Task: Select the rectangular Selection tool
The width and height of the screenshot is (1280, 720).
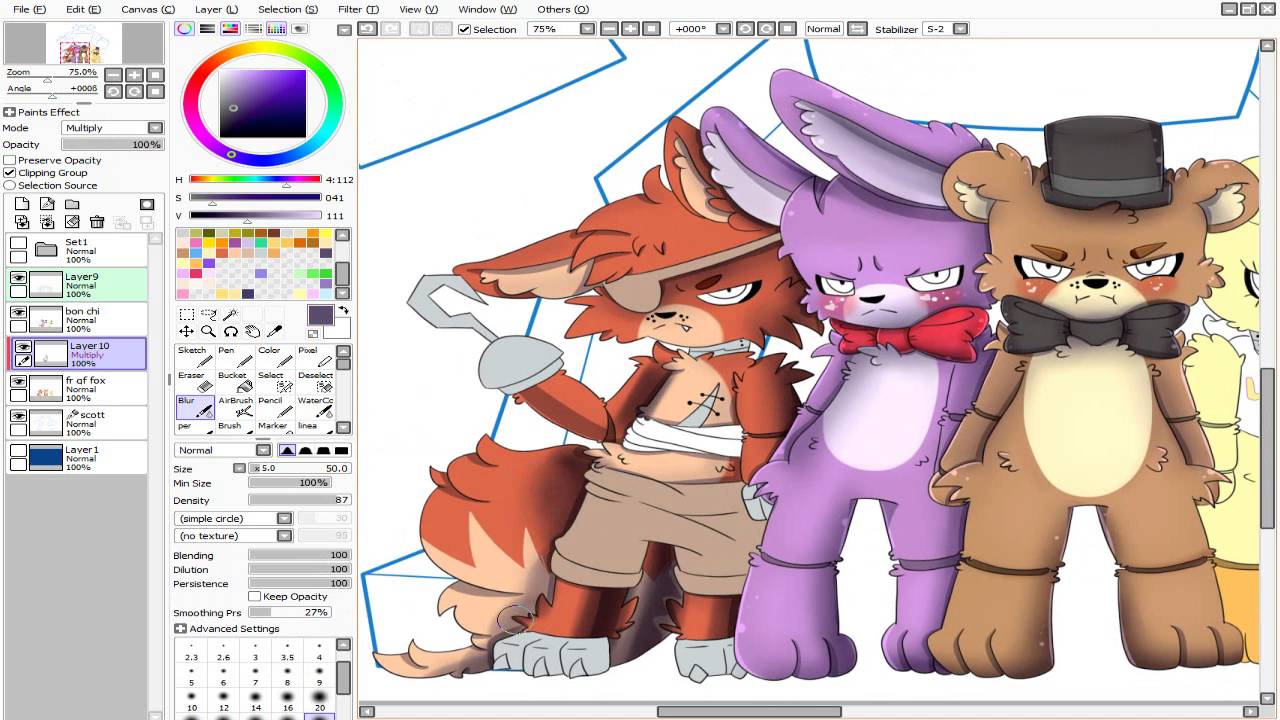Action: point(187,314)
